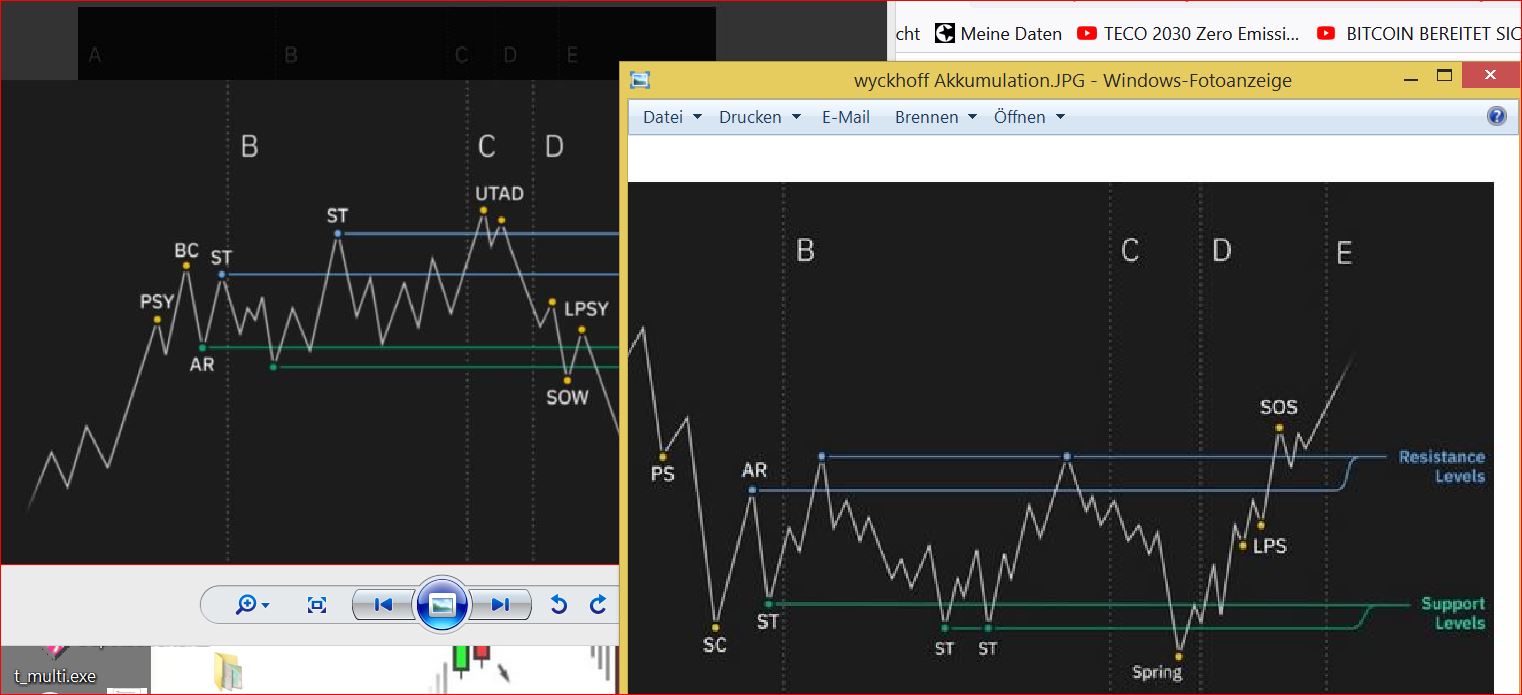Select the t_multi.exe desktop item
Screen dimensions: 1522x695
click(55, 676)
